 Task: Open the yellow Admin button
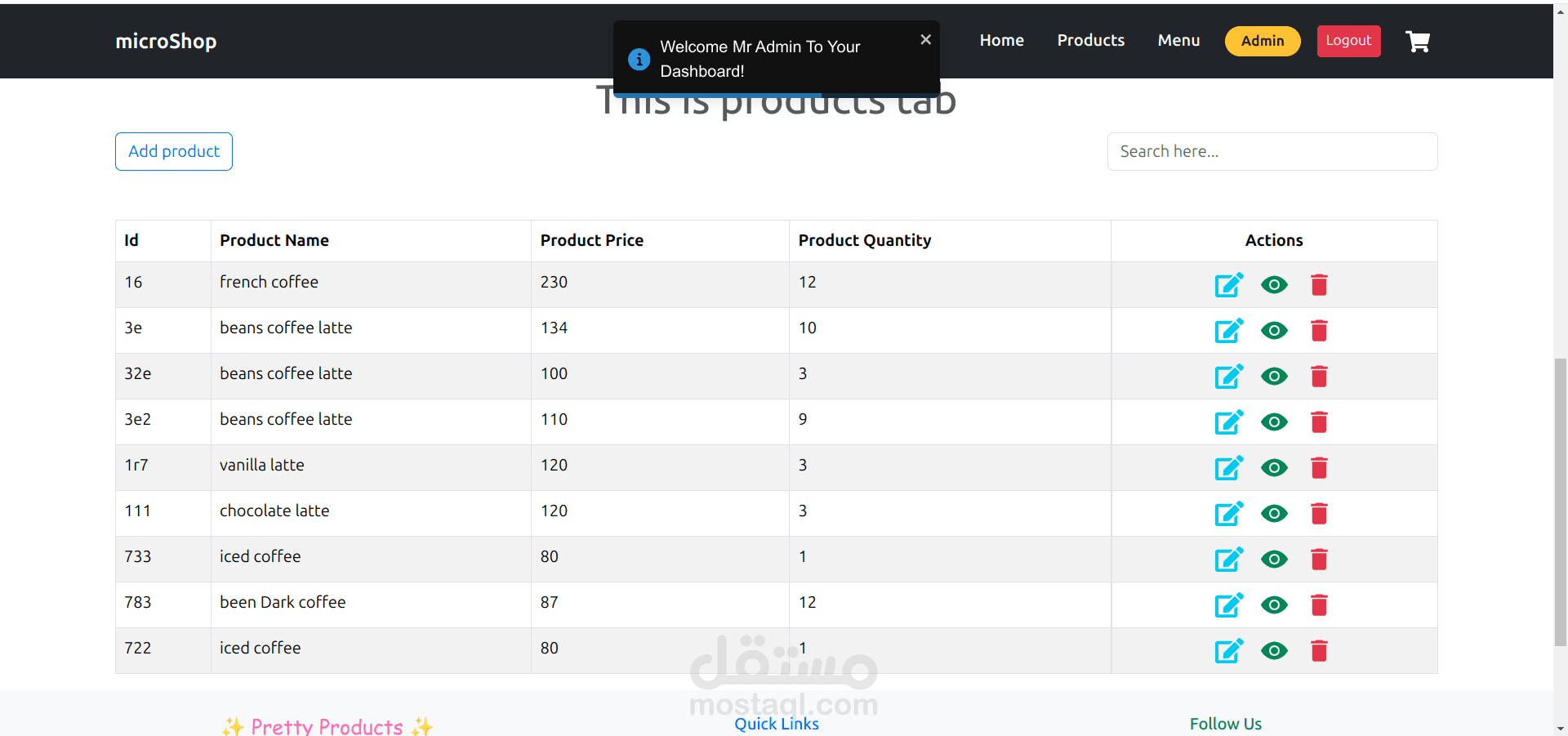pyautogui.click(x=1262, y=41)
